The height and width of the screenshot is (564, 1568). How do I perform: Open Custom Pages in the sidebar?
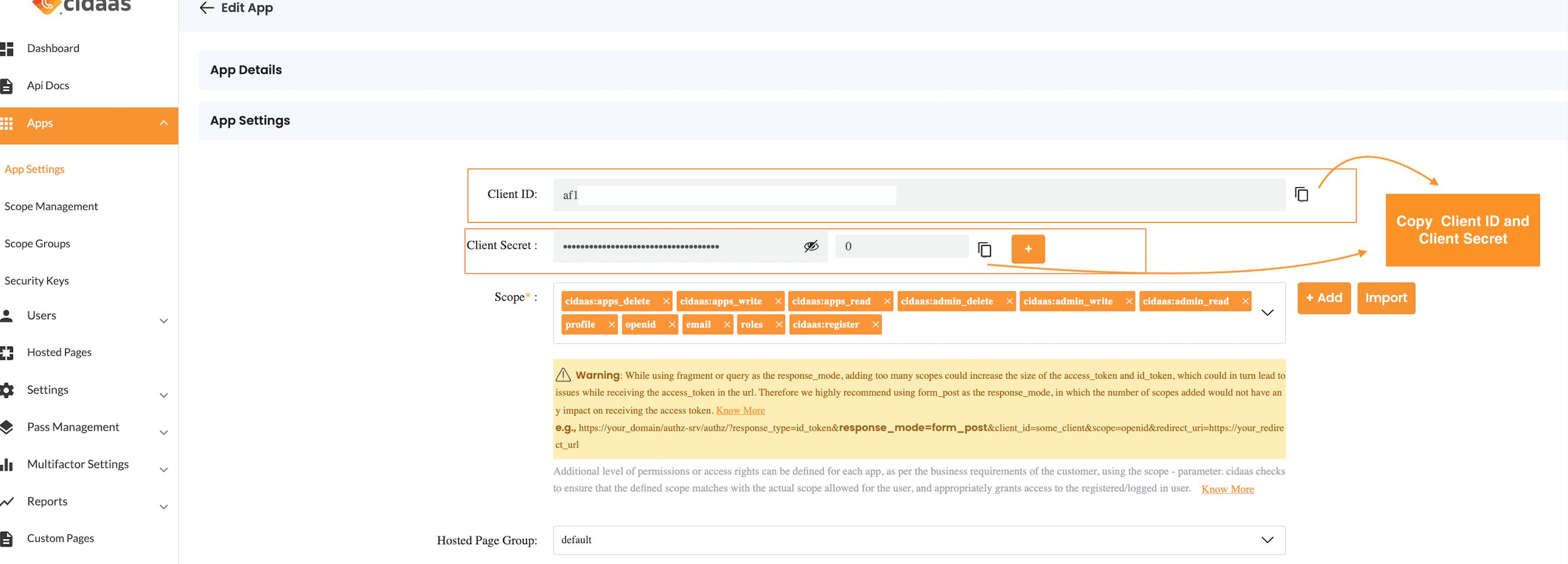tap(60, 538)
